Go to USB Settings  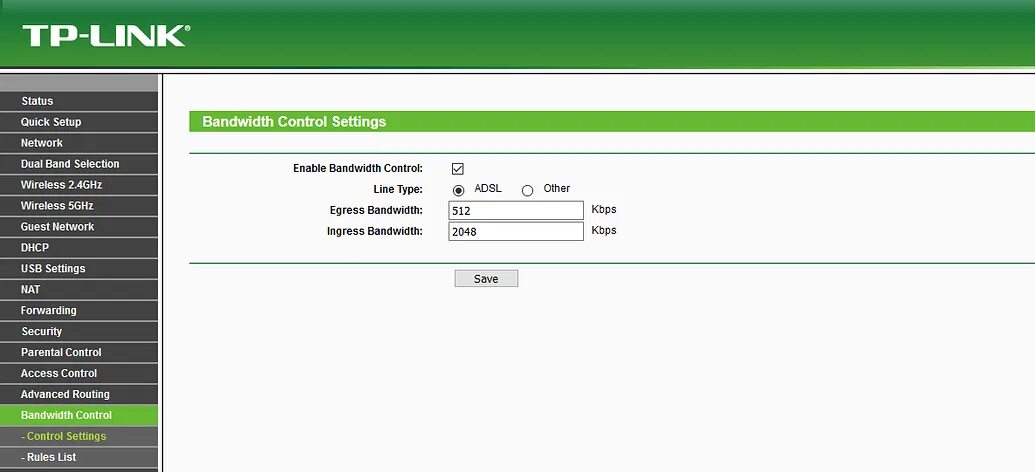click(x=79, y=269)
